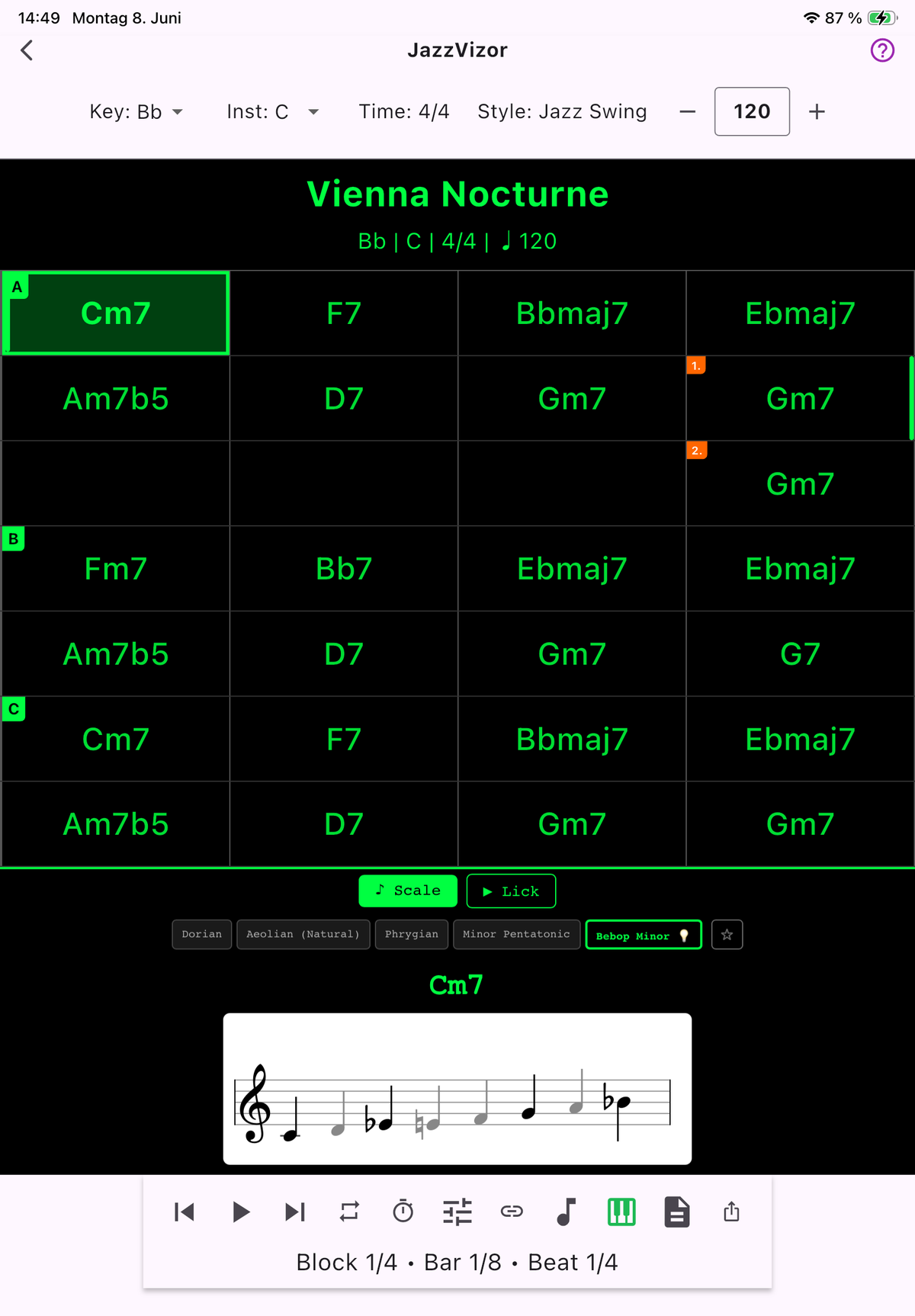This screenshot has height=1316, width=915.
Task: Click section A marker
Action: click(x=17, y=287)
